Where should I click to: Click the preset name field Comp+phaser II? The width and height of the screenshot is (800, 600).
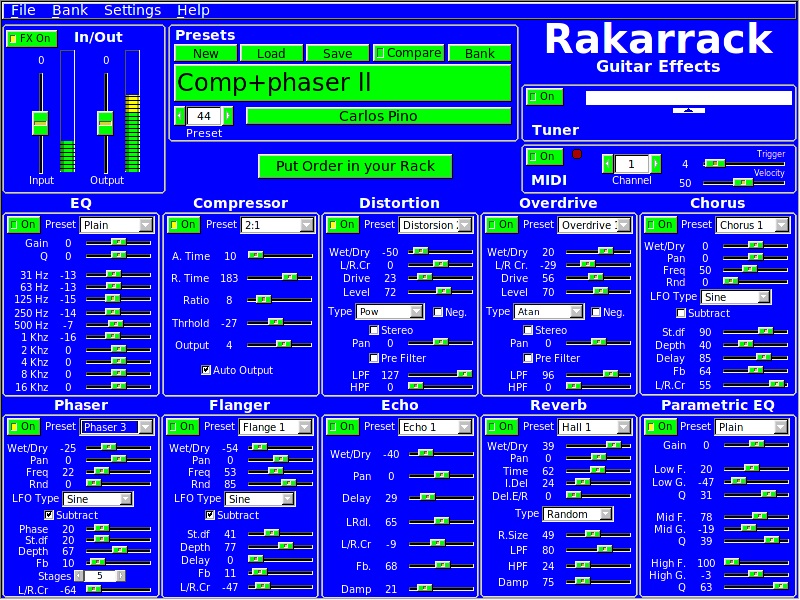tap(343, 83)
